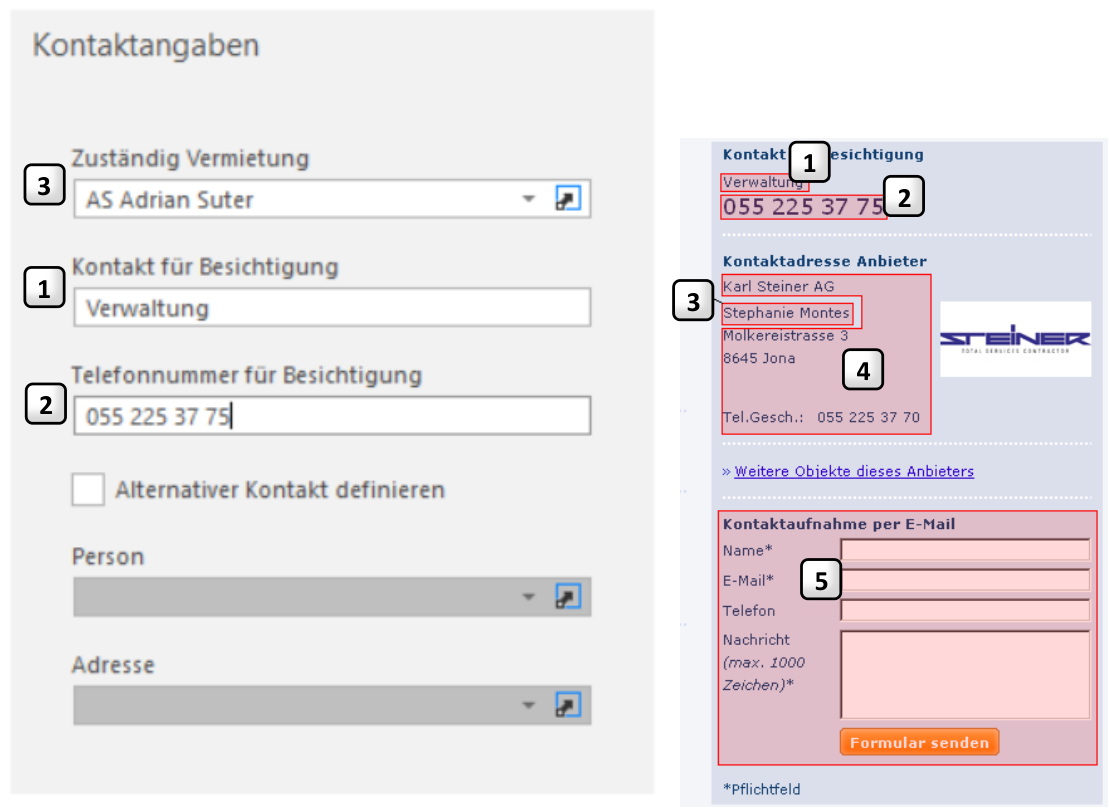Viewport: 1109px width, 810px height.
Task: Click the Stephanie Montes contact name
Action: 786,313
